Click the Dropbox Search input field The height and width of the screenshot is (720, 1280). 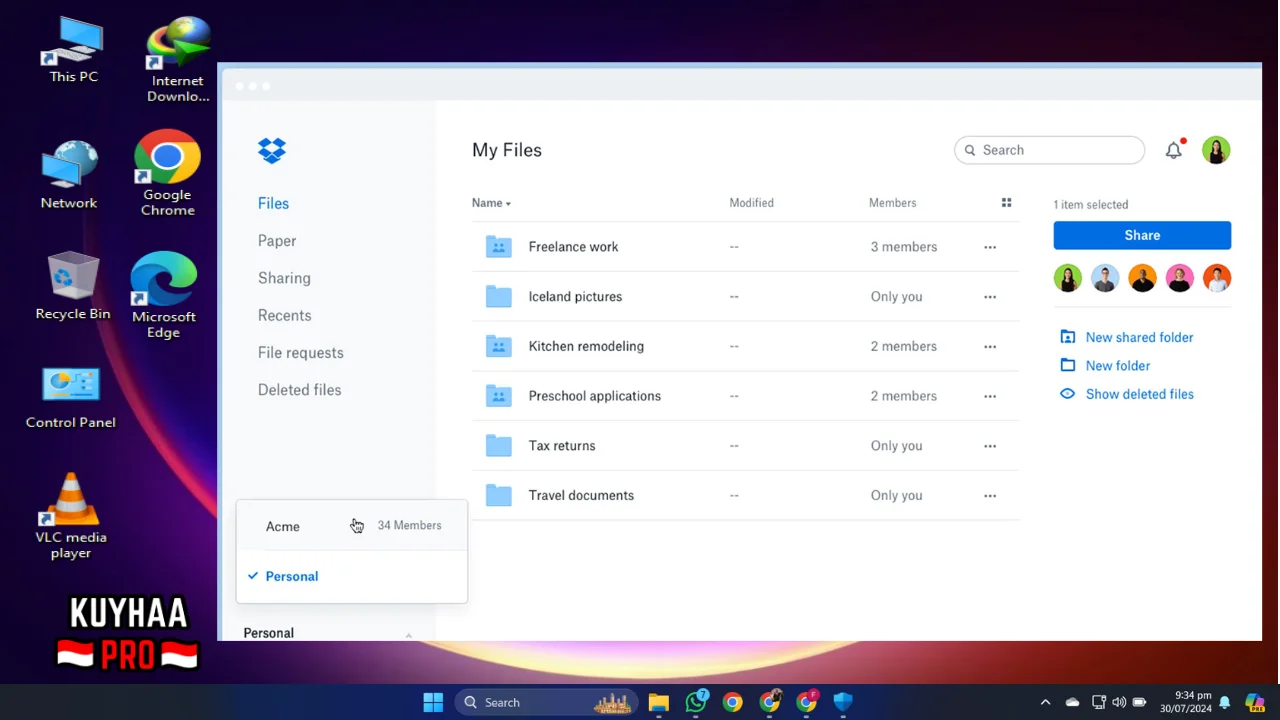tap(1049, 150)
